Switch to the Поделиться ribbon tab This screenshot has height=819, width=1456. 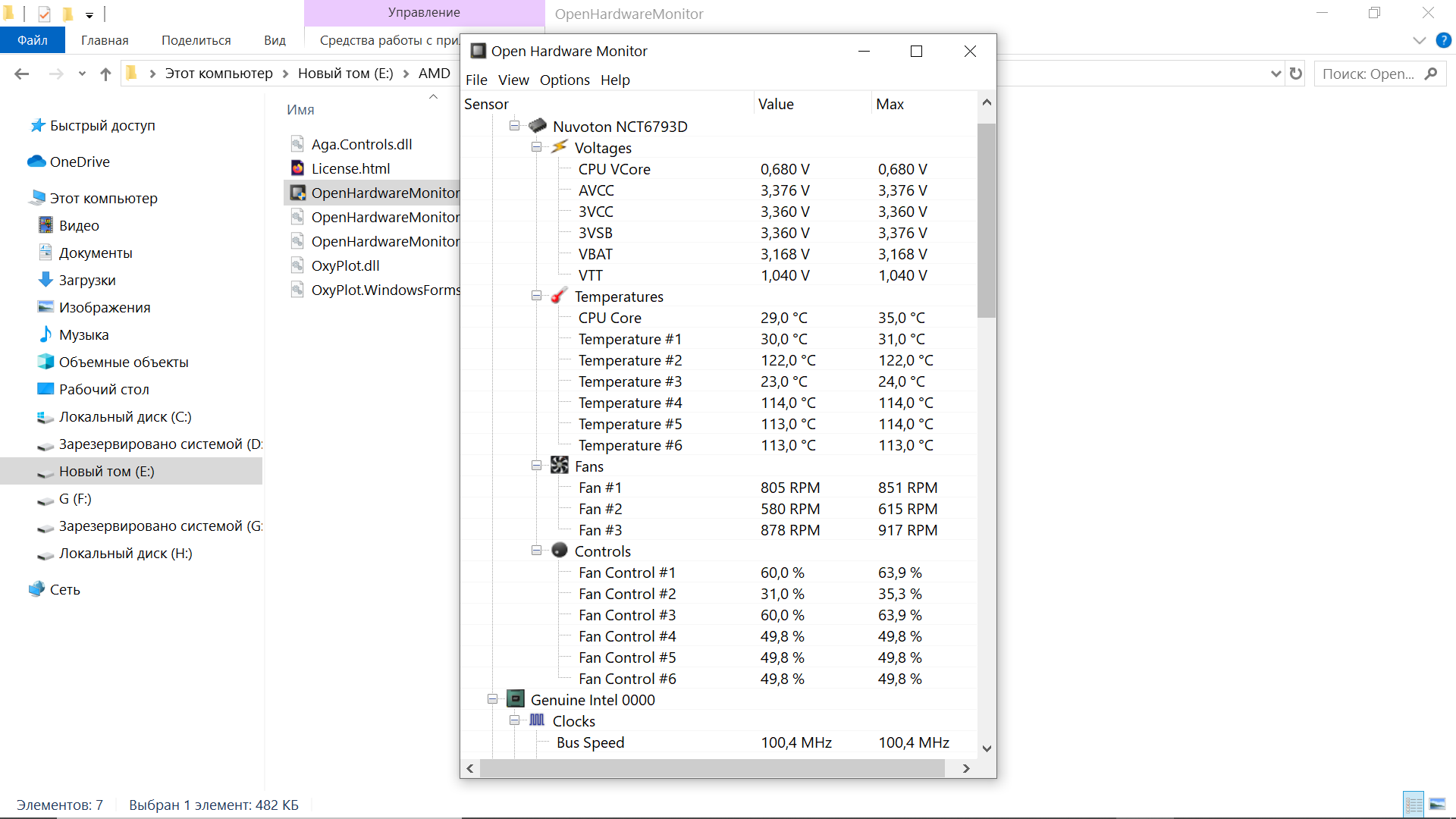click(196, 40)
